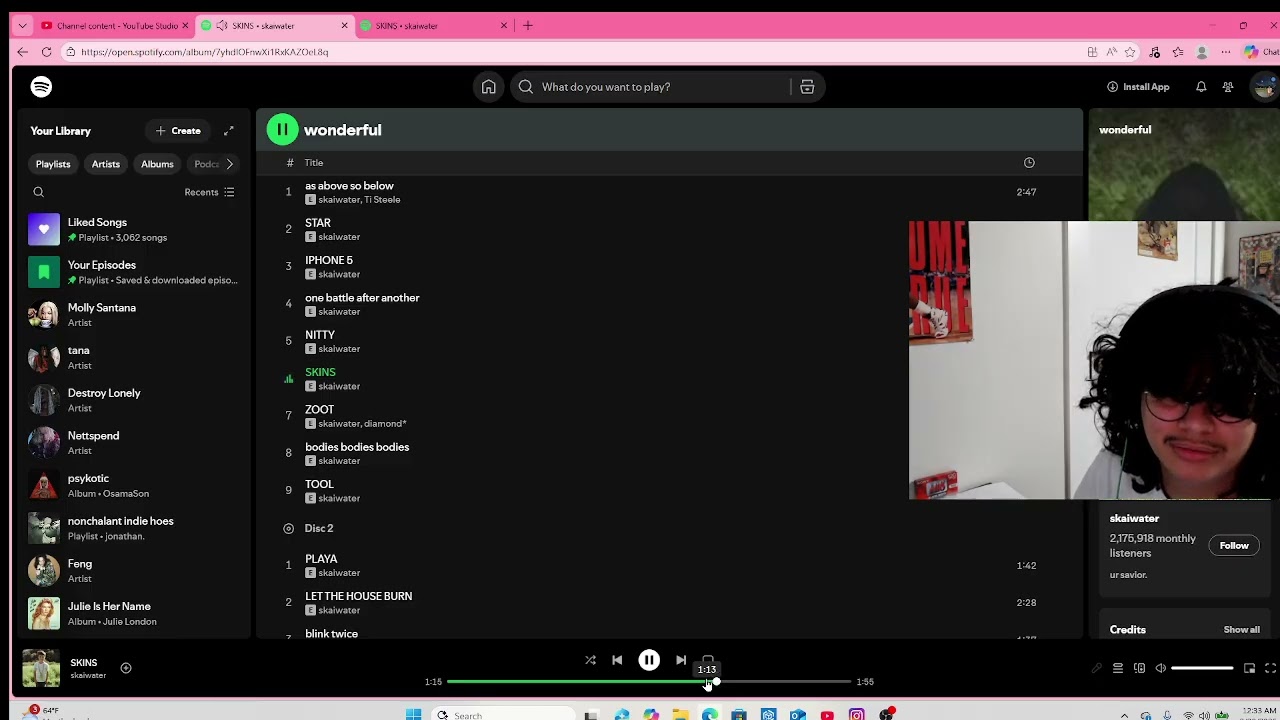
Task: Open the user profile avatar menu
Action: pos(1263,87)
